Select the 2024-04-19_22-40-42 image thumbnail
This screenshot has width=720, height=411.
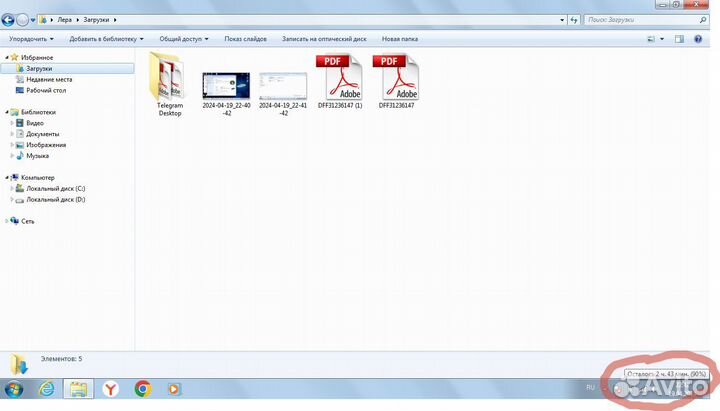pyautogui.click(x=226, y=94)
